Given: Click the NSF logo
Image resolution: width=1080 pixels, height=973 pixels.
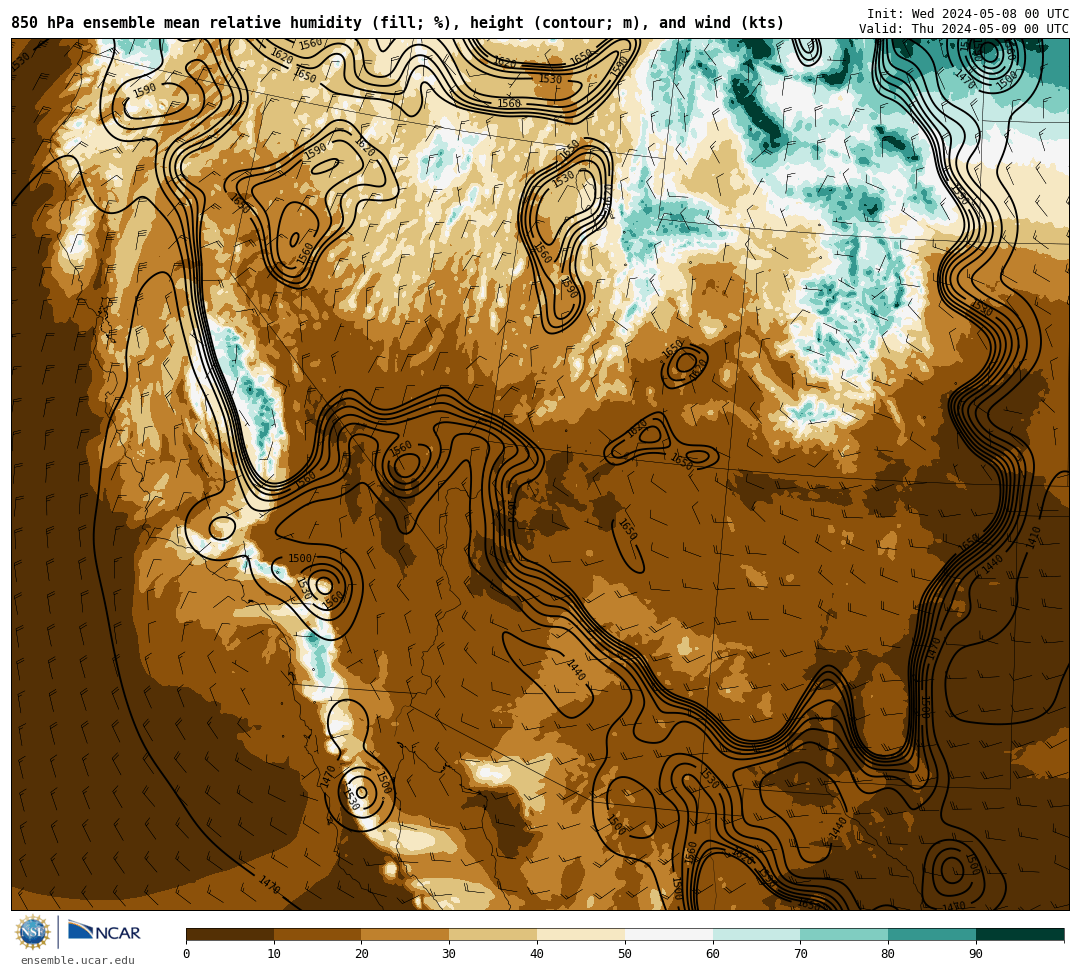Looking at the screenshot, I should [33, 932].
